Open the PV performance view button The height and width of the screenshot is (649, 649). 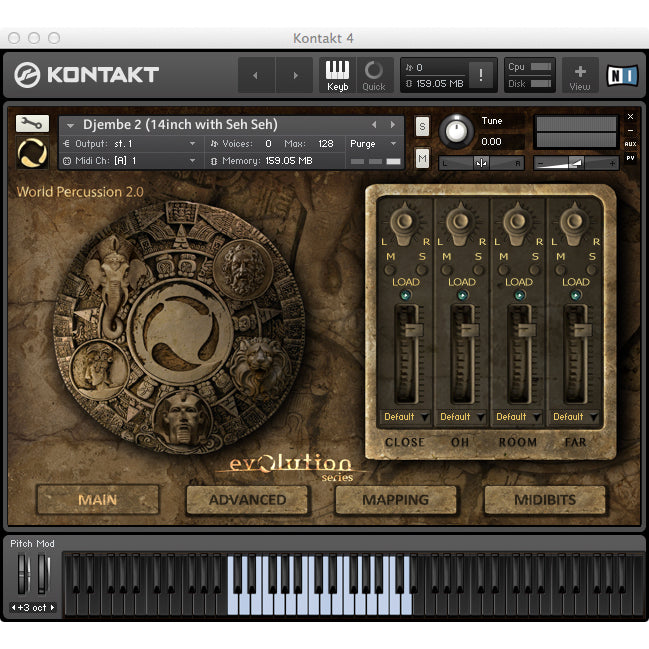630,158
